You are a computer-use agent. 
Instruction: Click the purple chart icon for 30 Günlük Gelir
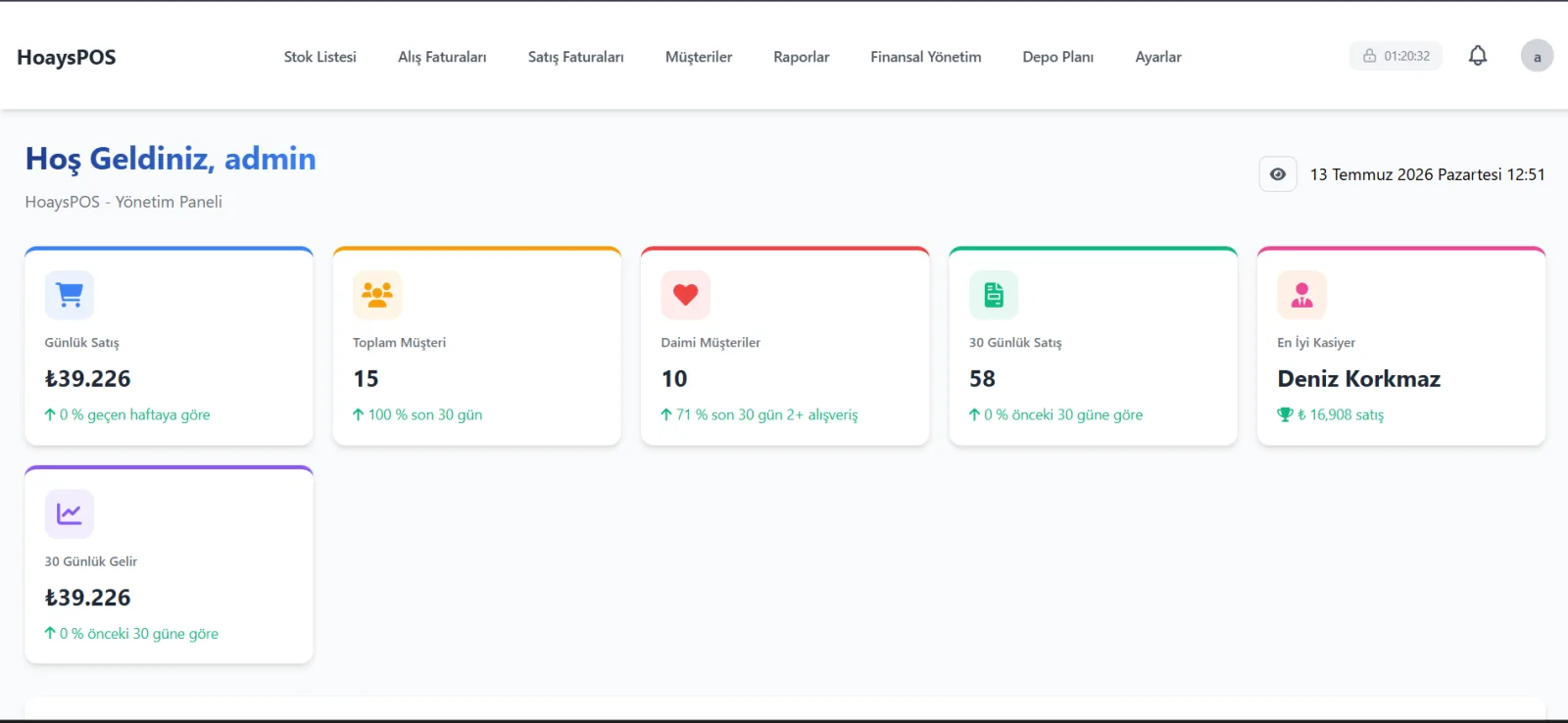[70, 513]
